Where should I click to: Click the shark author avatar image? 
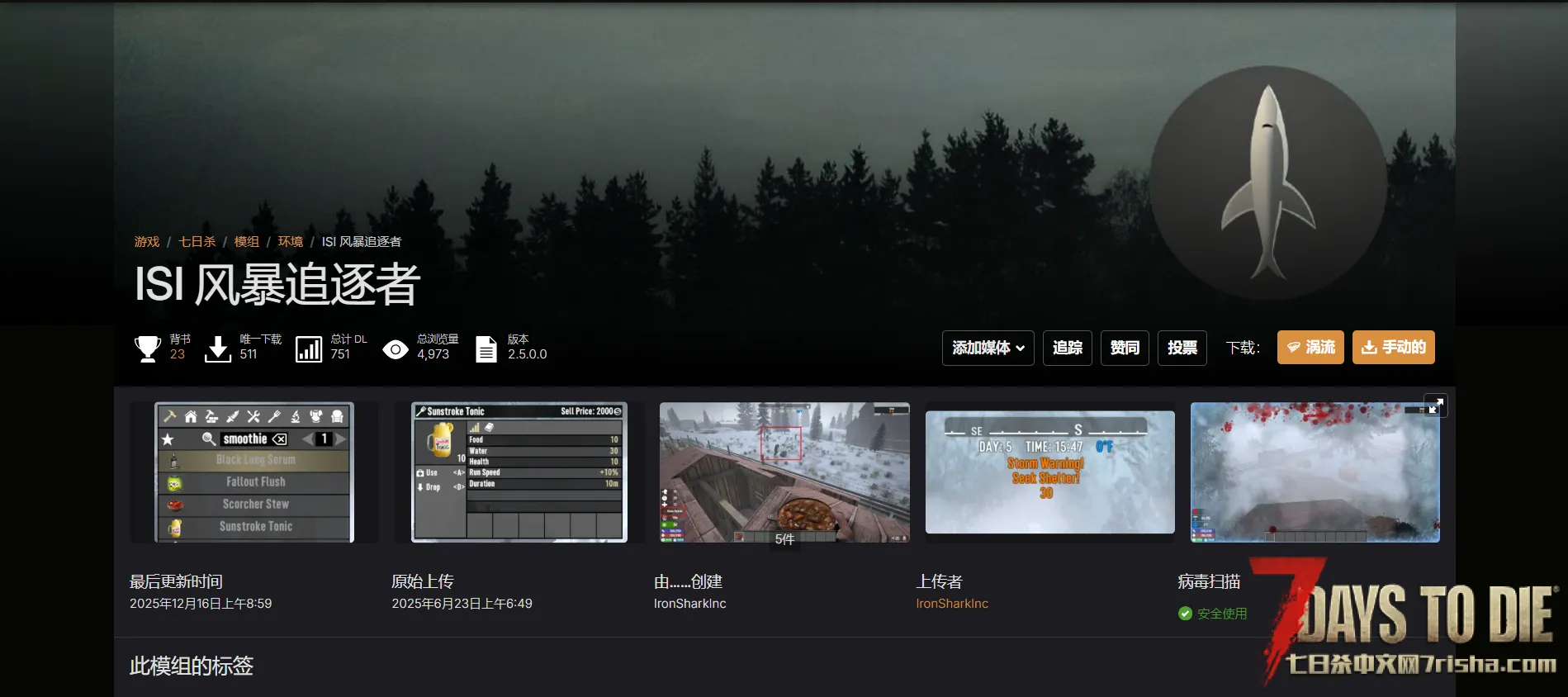coord(1267,183)
